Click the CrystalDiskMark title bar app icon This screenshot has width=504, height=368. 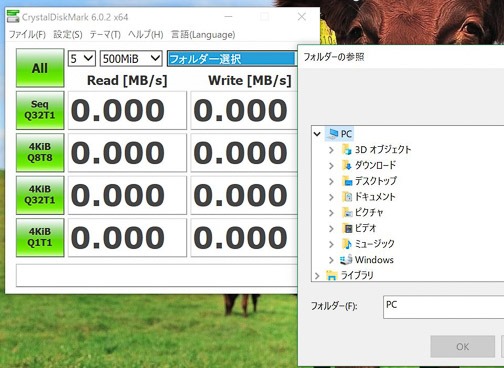(x=13, y=17)
